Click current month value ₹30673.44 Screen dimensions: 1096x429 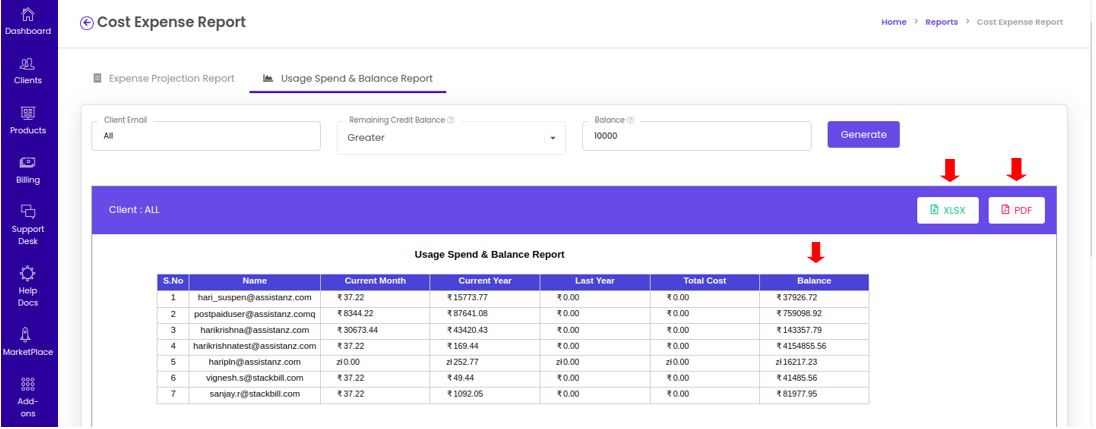pyautogui.click(x=357, y=330)
